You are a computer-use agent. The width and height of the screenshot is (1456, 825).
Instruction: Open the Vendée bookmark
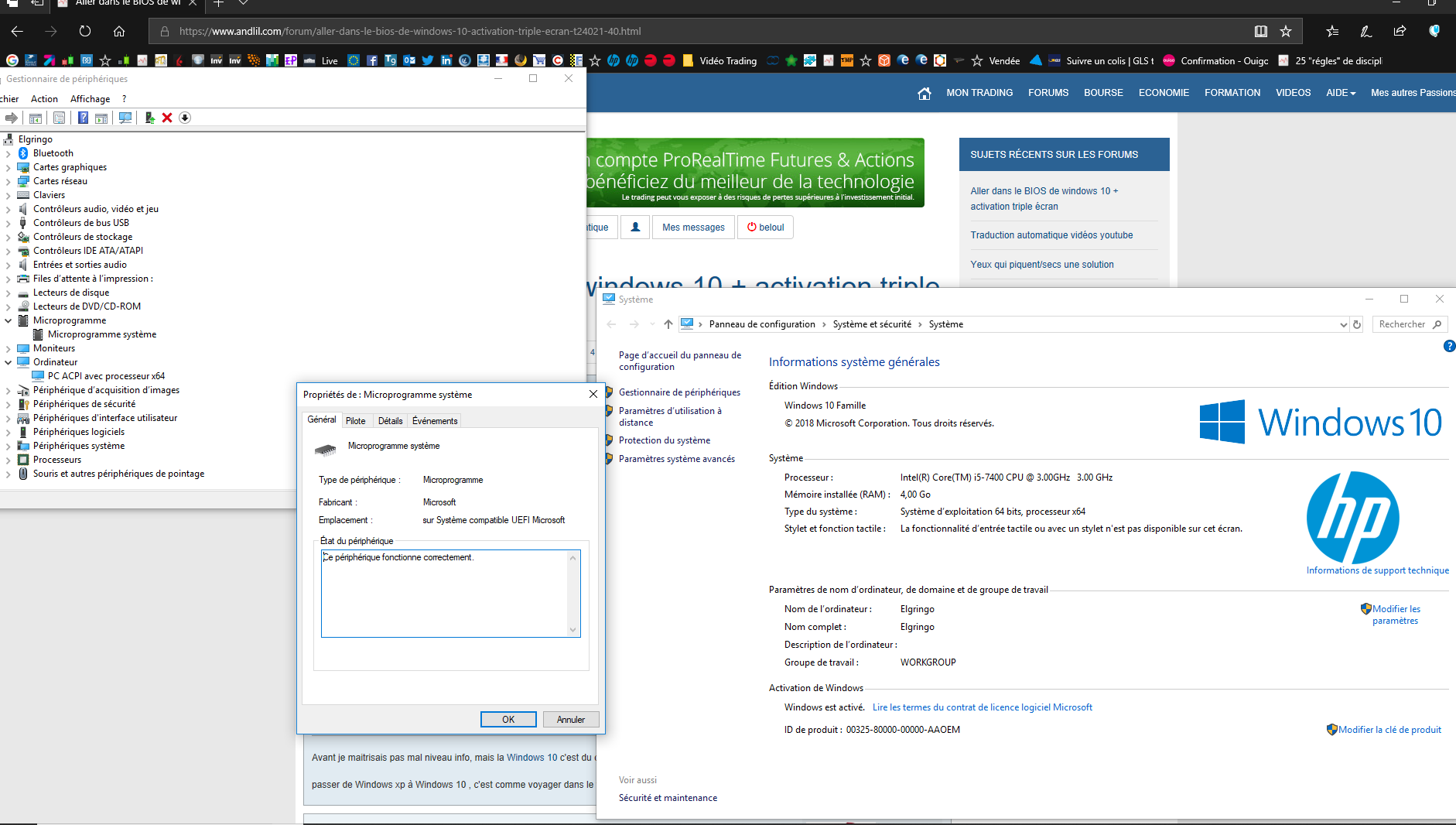coord(996,60)
